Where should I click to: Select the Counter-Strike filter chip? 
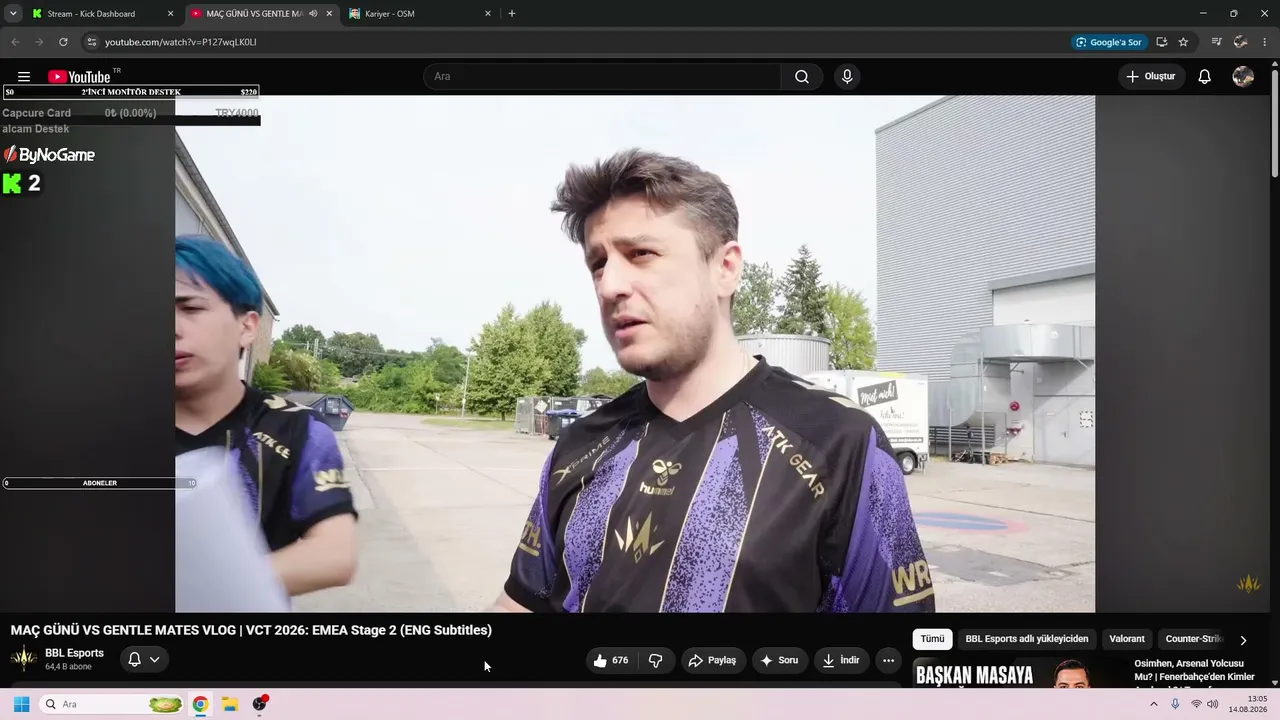1194,639
